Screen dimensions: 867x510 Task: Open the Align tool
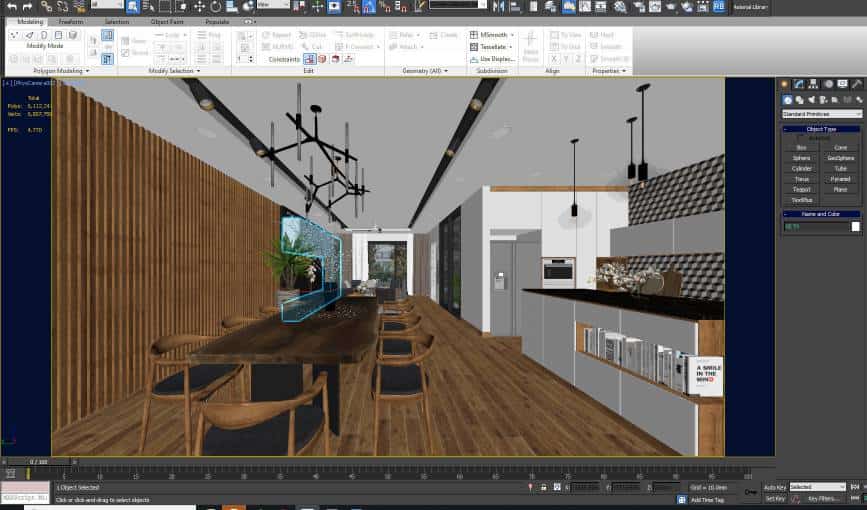(x=515, y=7)
